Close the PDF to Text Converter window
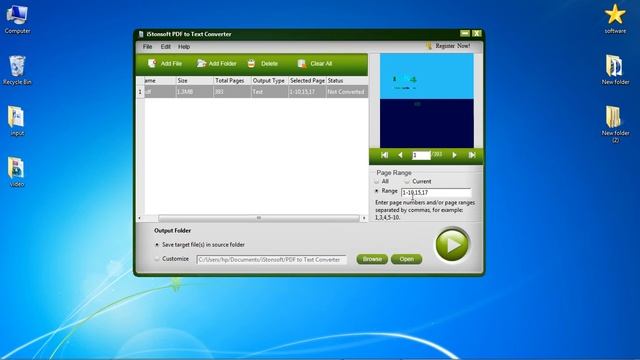Image resolution: width=640 pixels, height=360 pixels. pos(476,33)
